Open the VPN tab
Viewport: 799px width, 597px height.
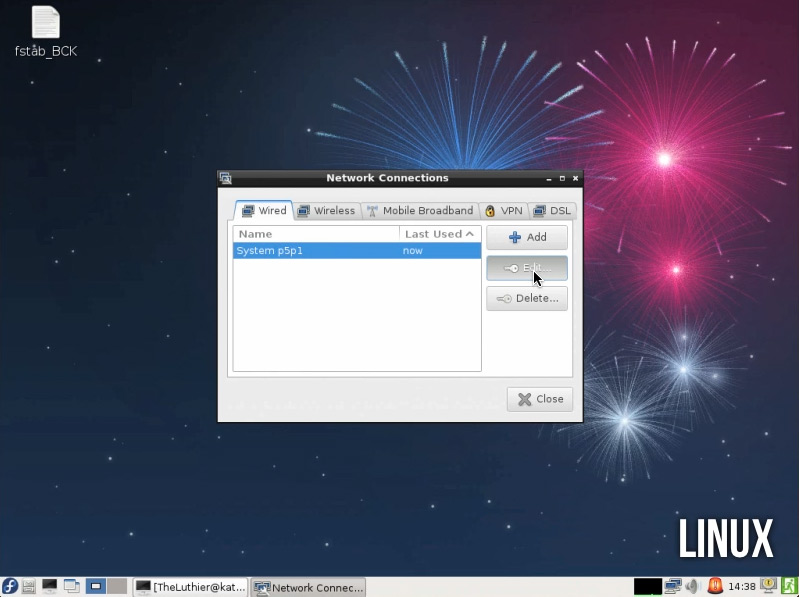click(x=504, y=211)
